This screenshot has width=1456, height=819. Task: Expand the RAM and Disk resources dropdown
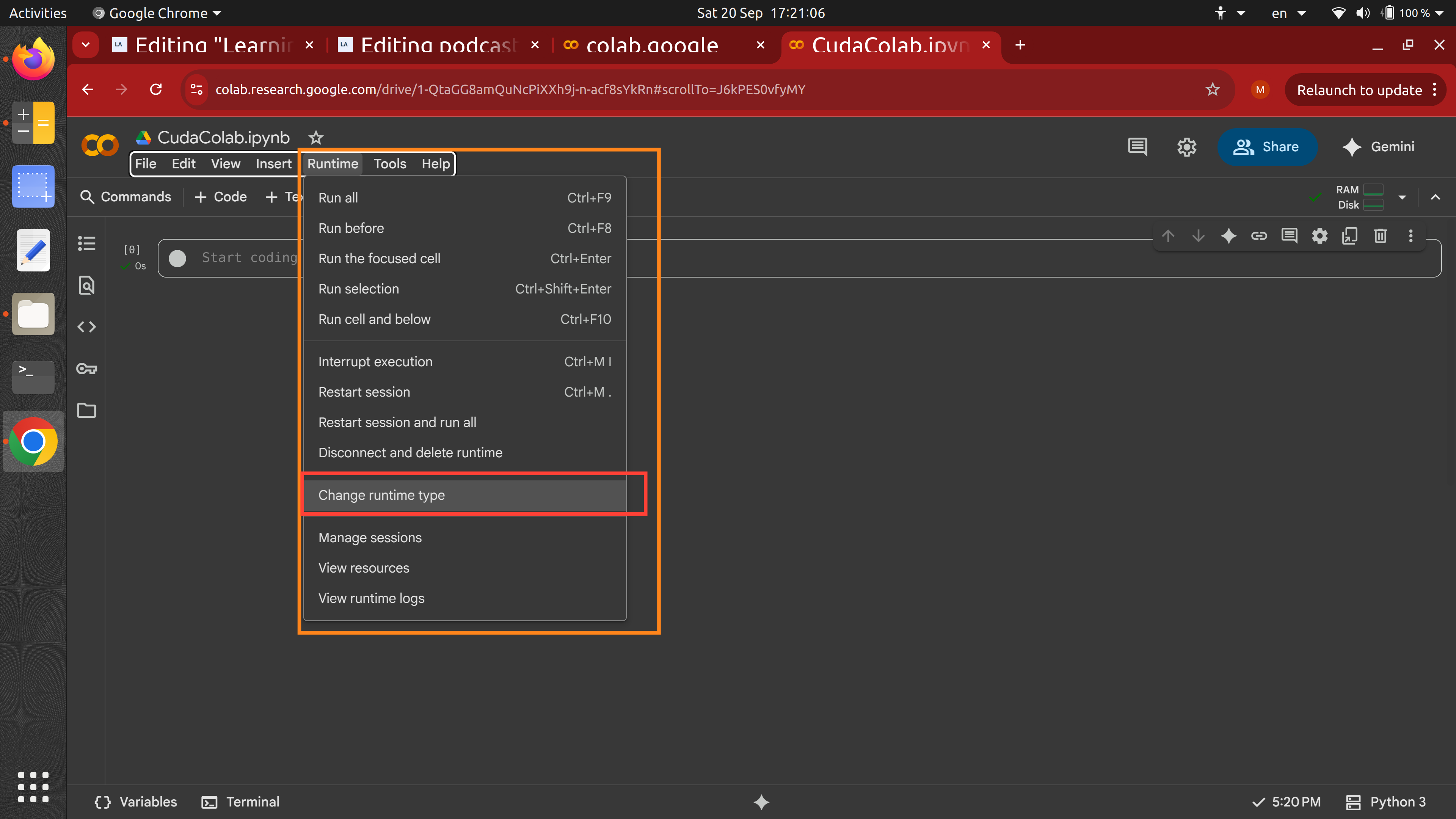(1402, 197)
